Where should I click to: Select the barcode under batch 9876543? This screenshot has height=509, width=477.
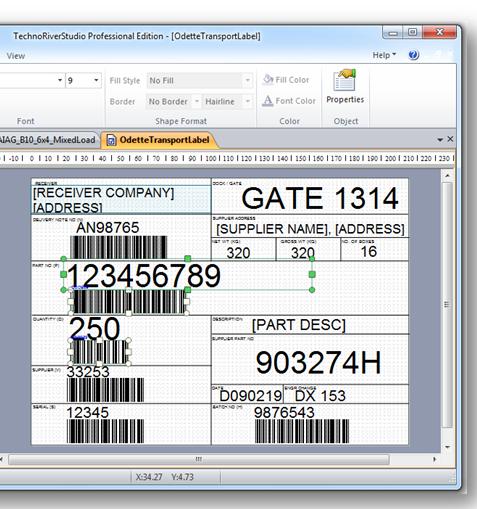pos(302,431)
